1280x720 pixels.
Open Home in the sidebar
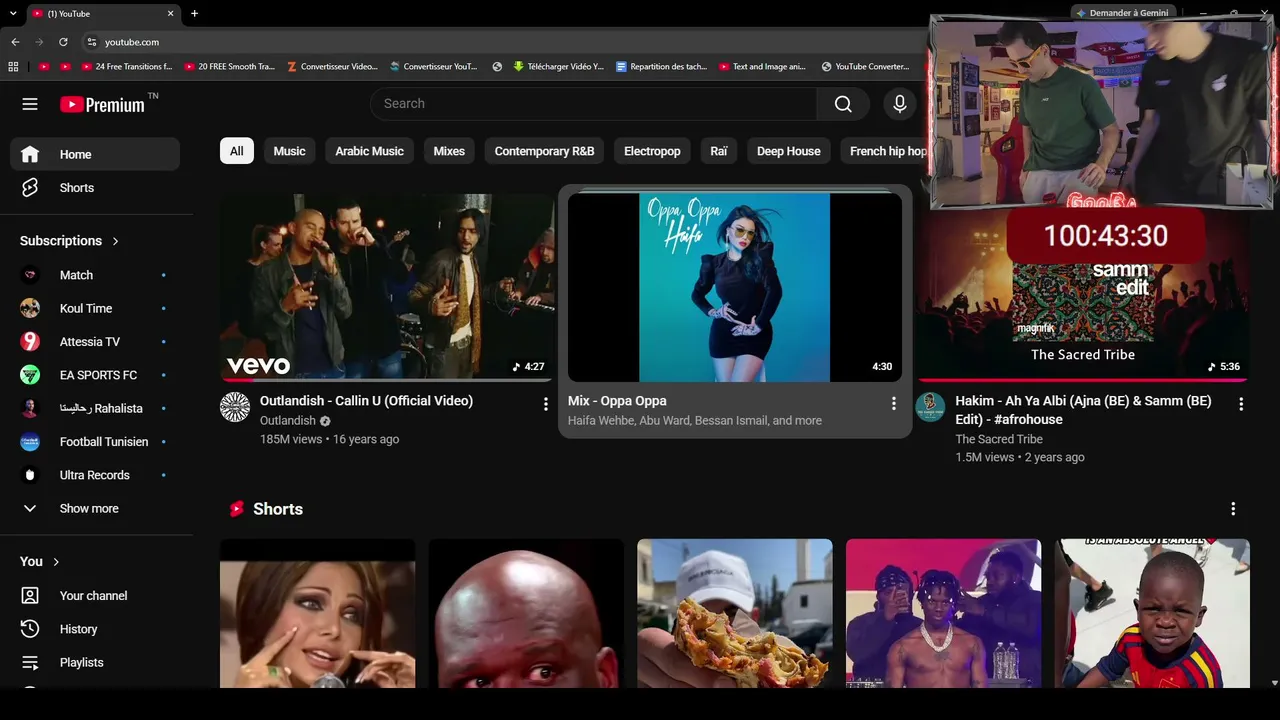(95, 155)
